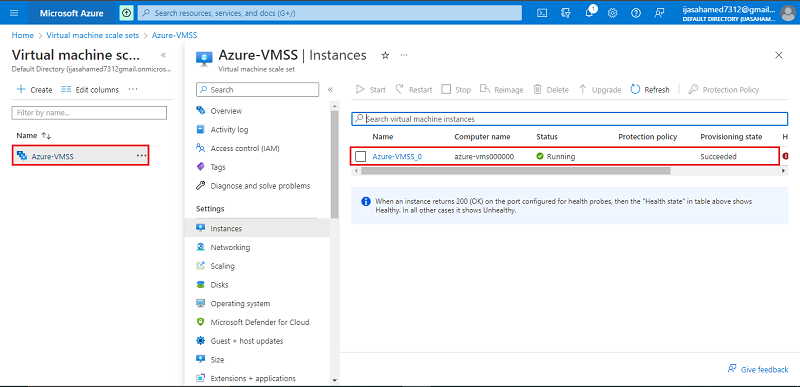Image resolution: width=800 pixels, height=387 pixels.
Task: Collapse the resource menu sidebar chevron
Action: tap(330, 90)
